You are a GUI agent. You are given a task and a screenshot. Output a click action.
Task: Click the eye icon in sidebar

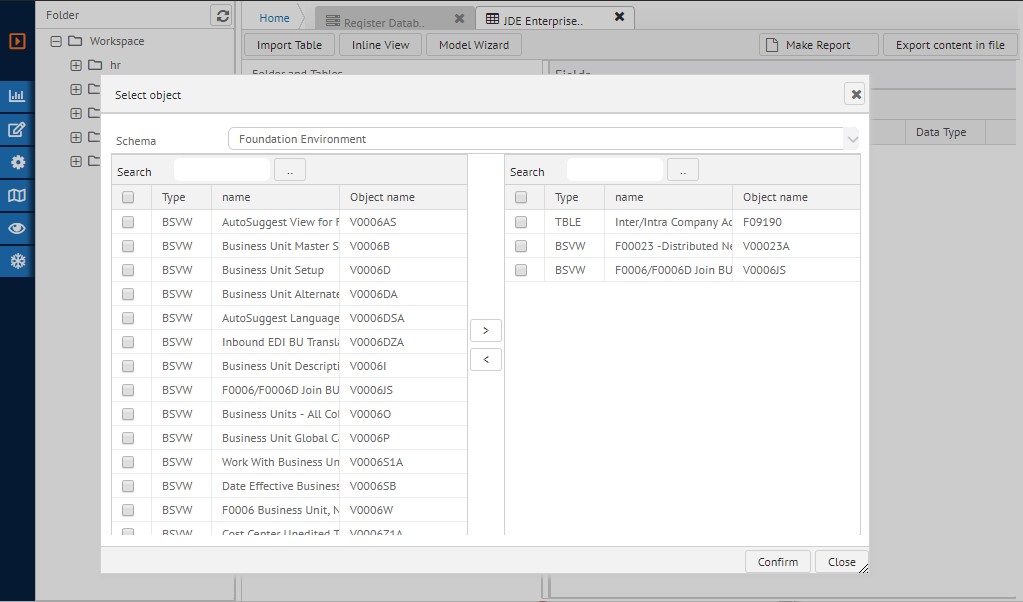point(17,228)
